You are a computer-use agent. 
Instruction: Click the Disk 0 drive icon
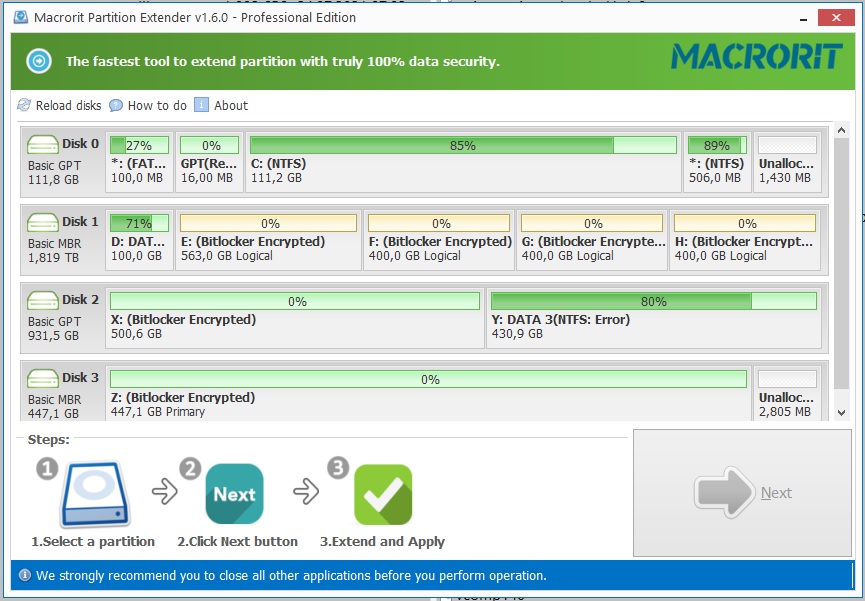[x=43, y=144]
